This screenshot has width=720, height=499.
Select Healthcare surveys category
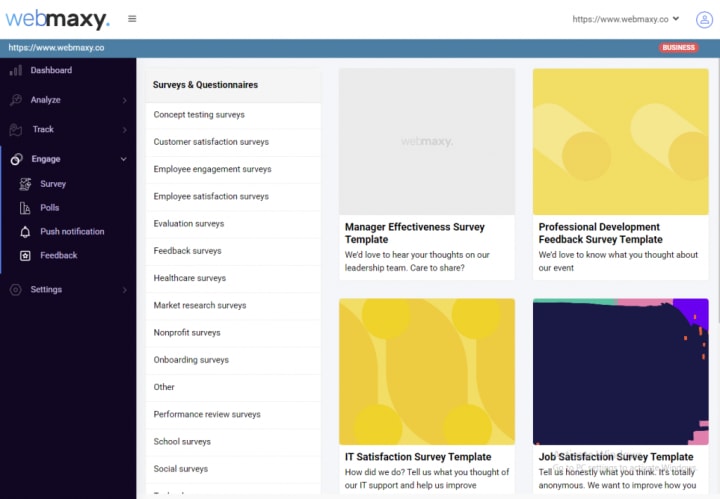(233, 278)
